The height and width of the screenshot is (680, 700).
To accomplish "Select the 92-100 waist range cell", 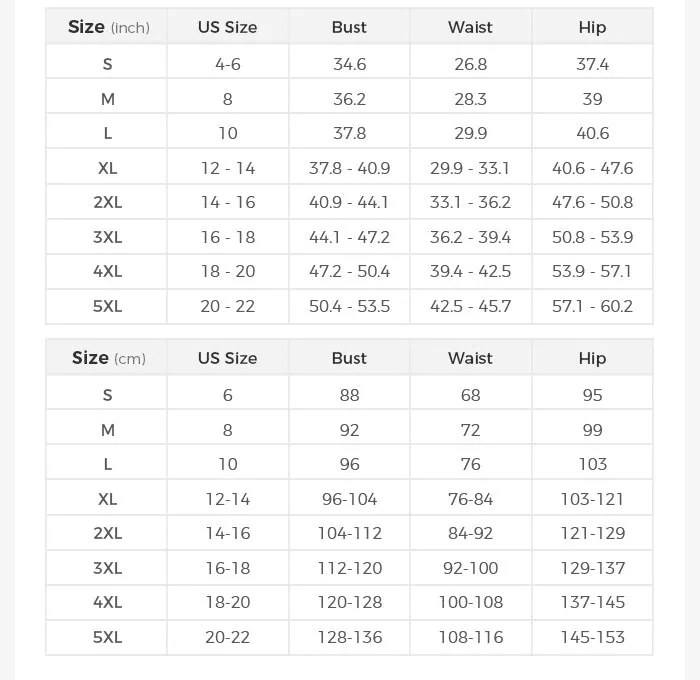I will [470, 568].
